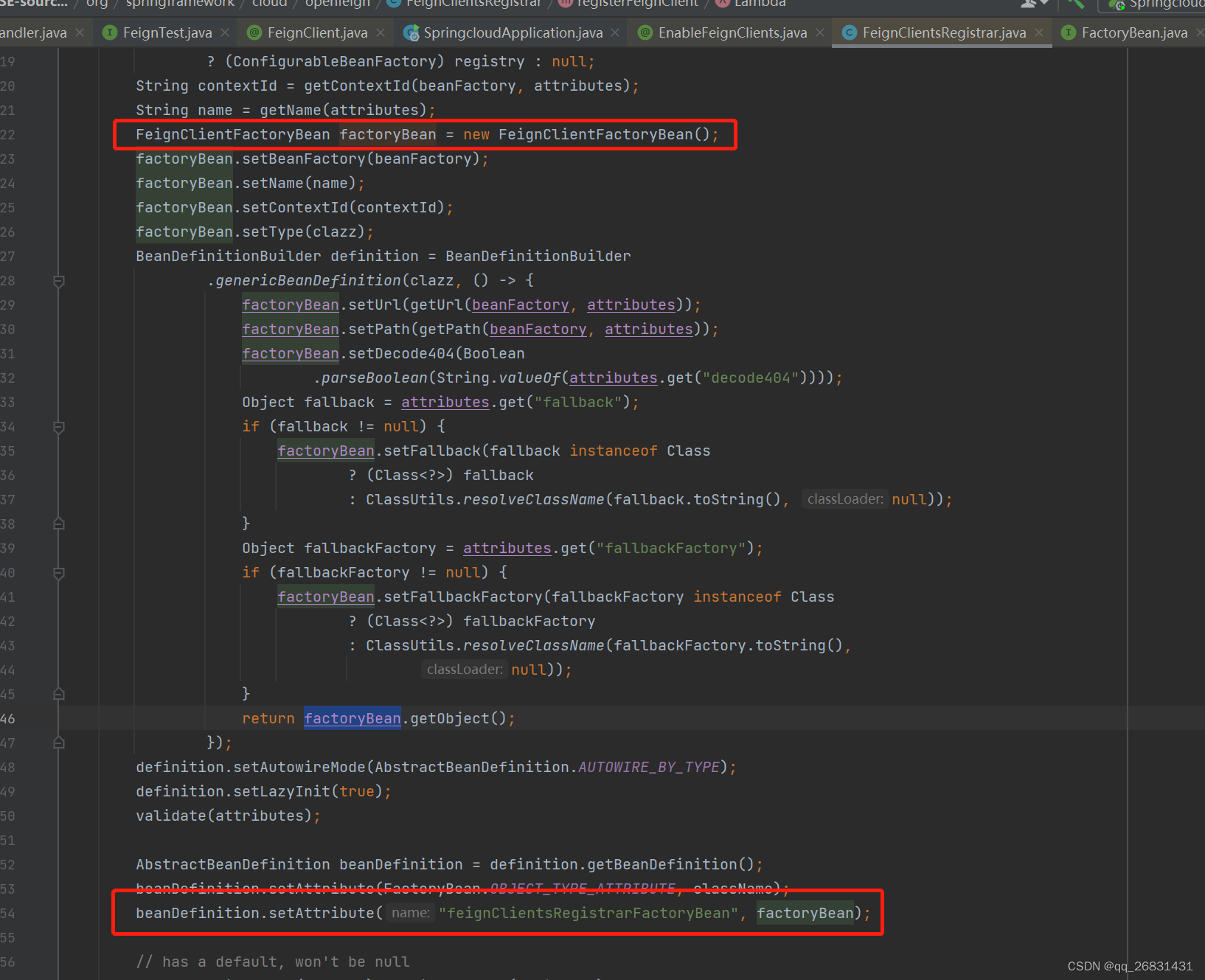The width and height of the screenshot is (1205, 980).
Task: Click line number 46 in the gutter
Action: [x=7, y=719]
